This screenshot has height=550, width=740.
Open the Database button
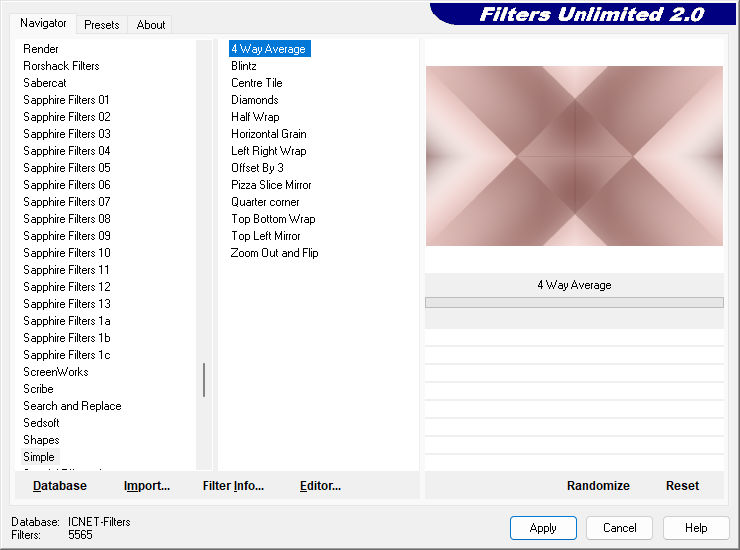(x=60, y=486)
